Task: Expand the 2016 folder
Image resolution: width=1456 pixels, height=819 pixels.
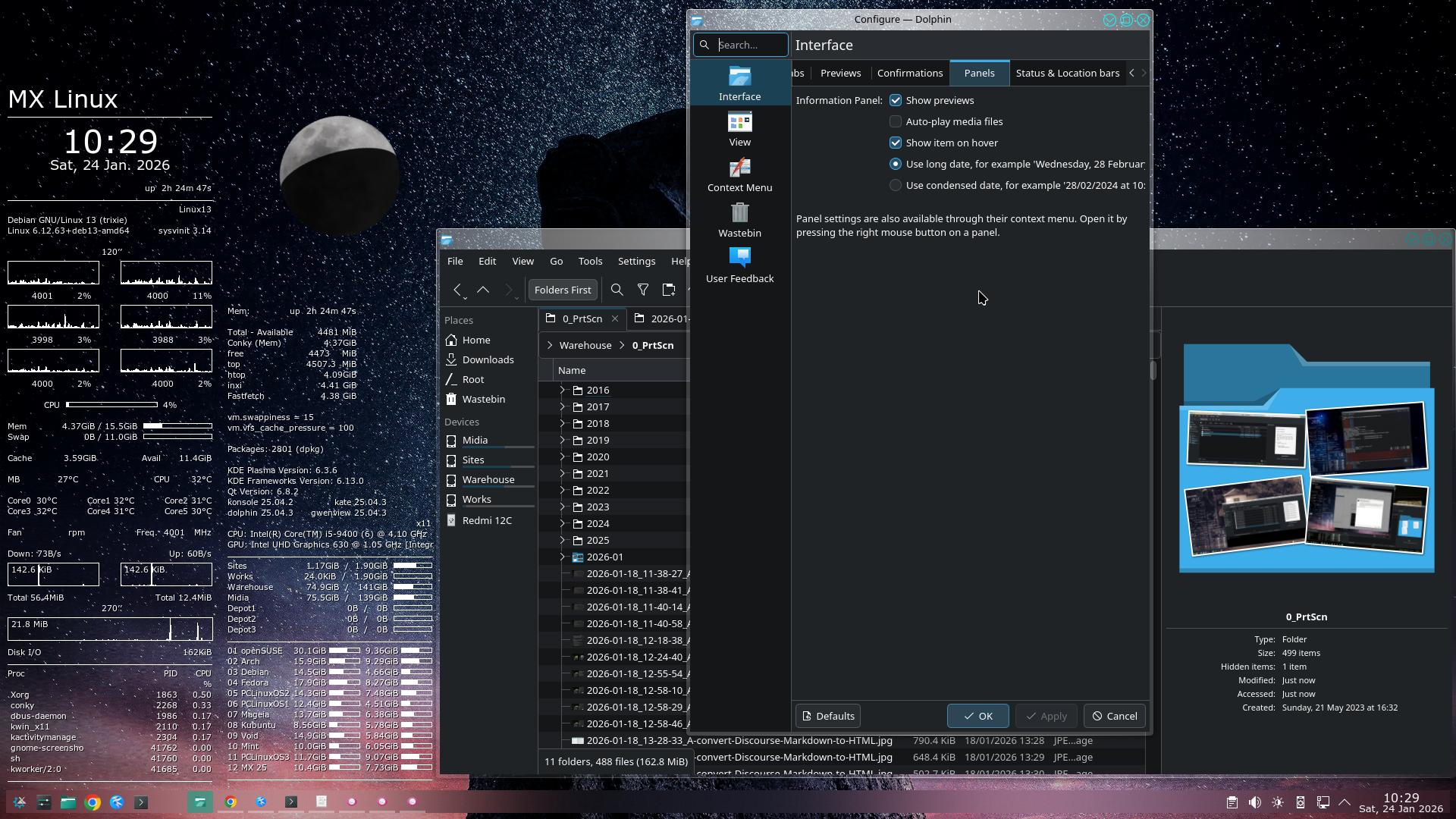Action: [563, 390]
